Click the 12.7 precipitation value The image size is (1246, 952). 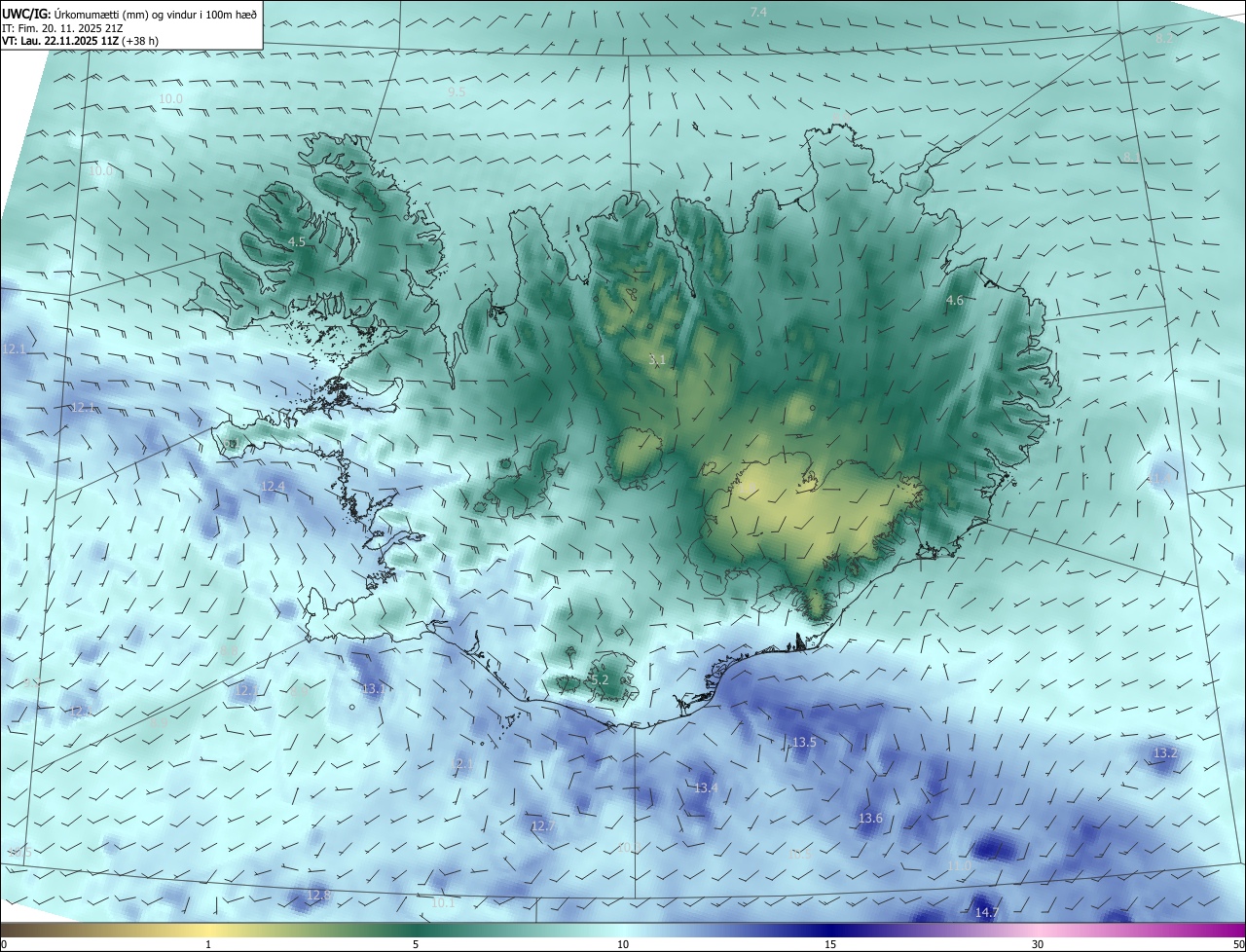(543, 826)
